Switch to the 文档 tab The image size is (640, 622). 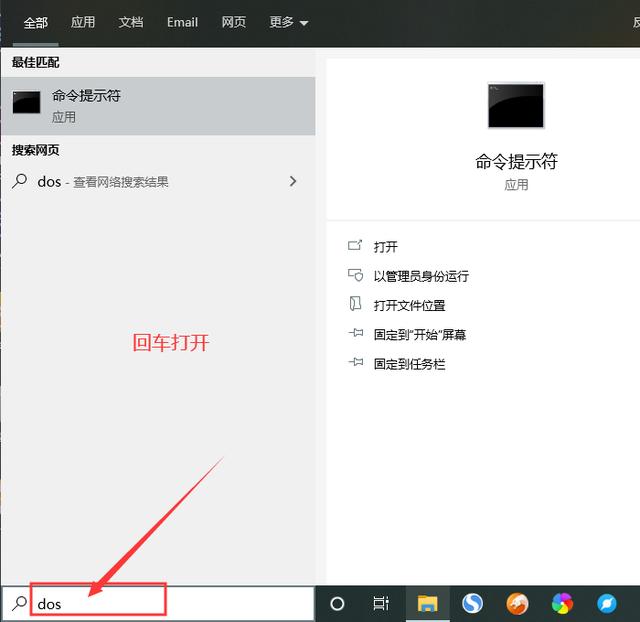pyautogui.click(x=131, y=22)
